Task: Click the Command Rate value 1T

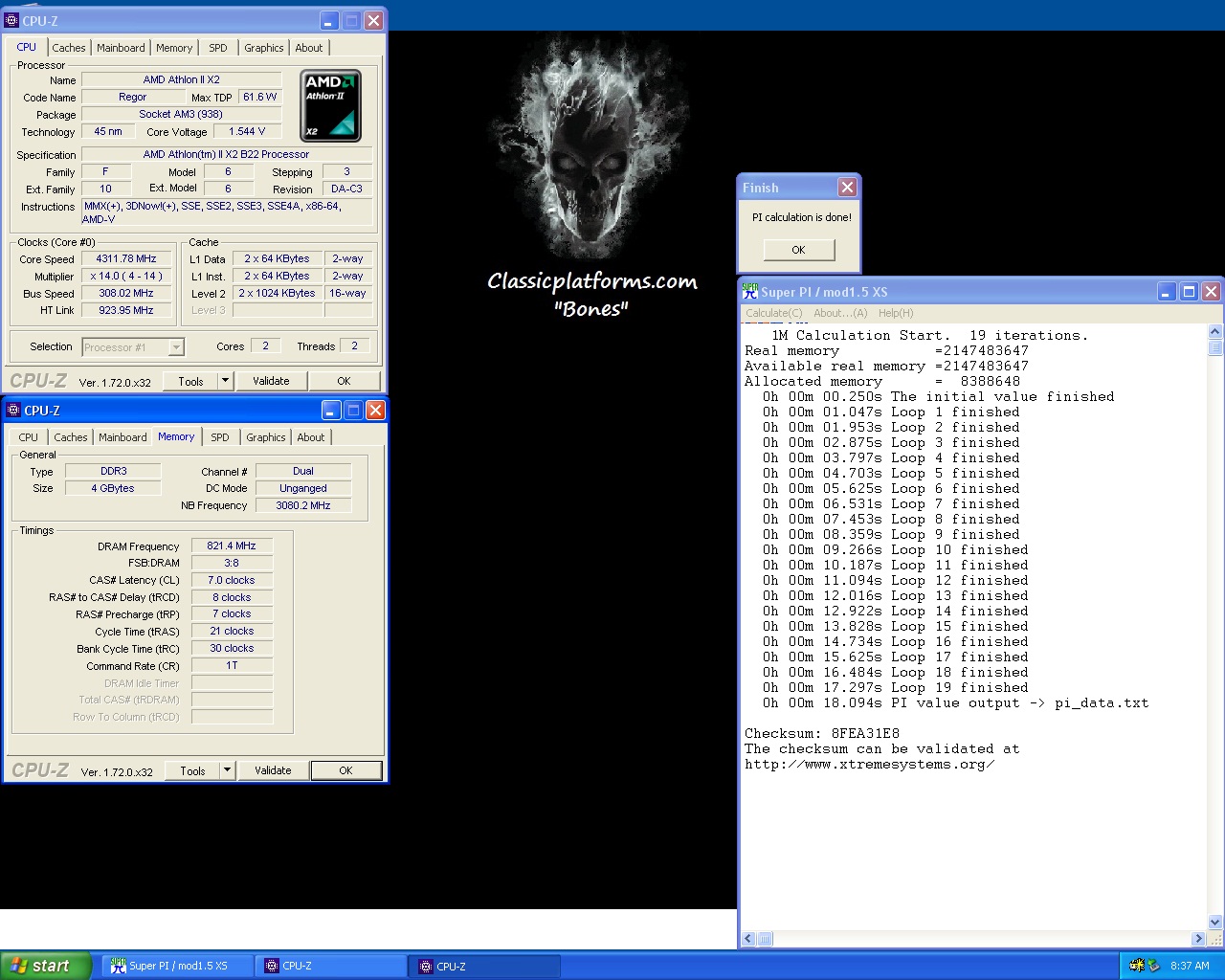Action: click(232, 665)
